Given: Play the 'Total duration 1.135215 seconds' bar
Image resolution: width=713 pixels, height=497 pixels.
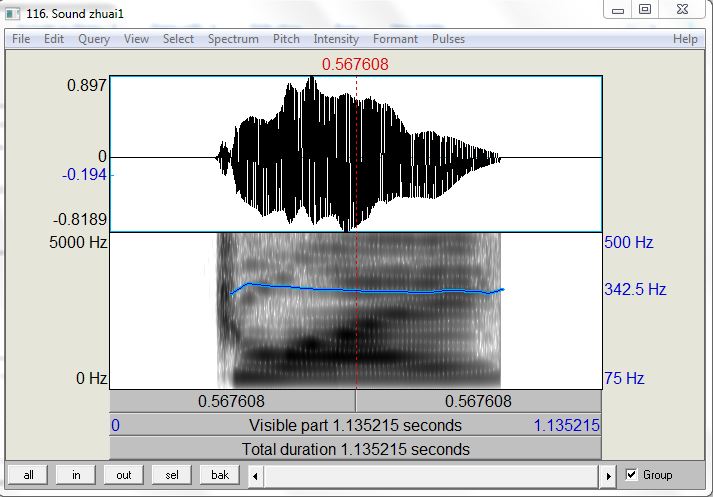Looking at the screenshot, I should [x=356, y=449].
